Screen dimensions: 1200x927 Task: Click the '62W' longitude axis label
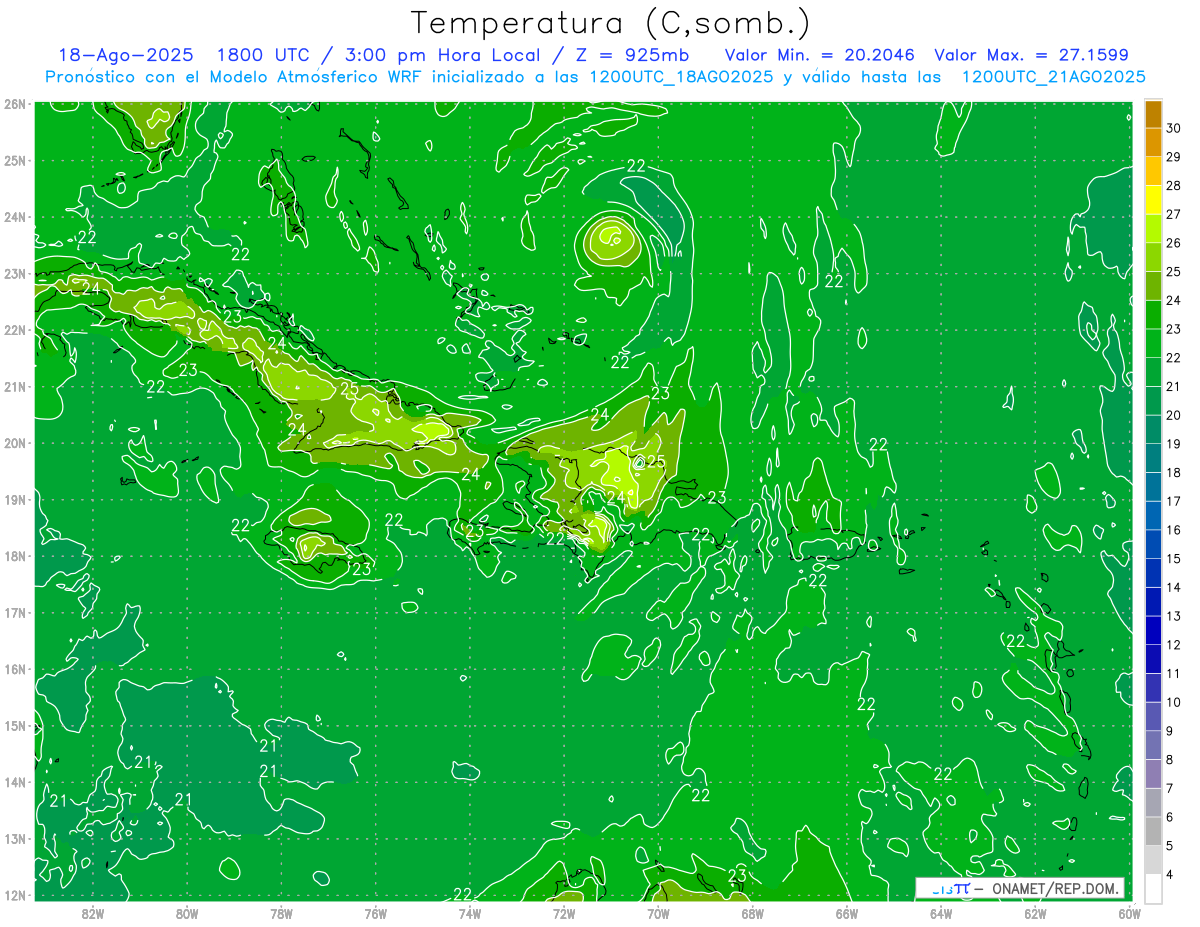click(1035, 912)
